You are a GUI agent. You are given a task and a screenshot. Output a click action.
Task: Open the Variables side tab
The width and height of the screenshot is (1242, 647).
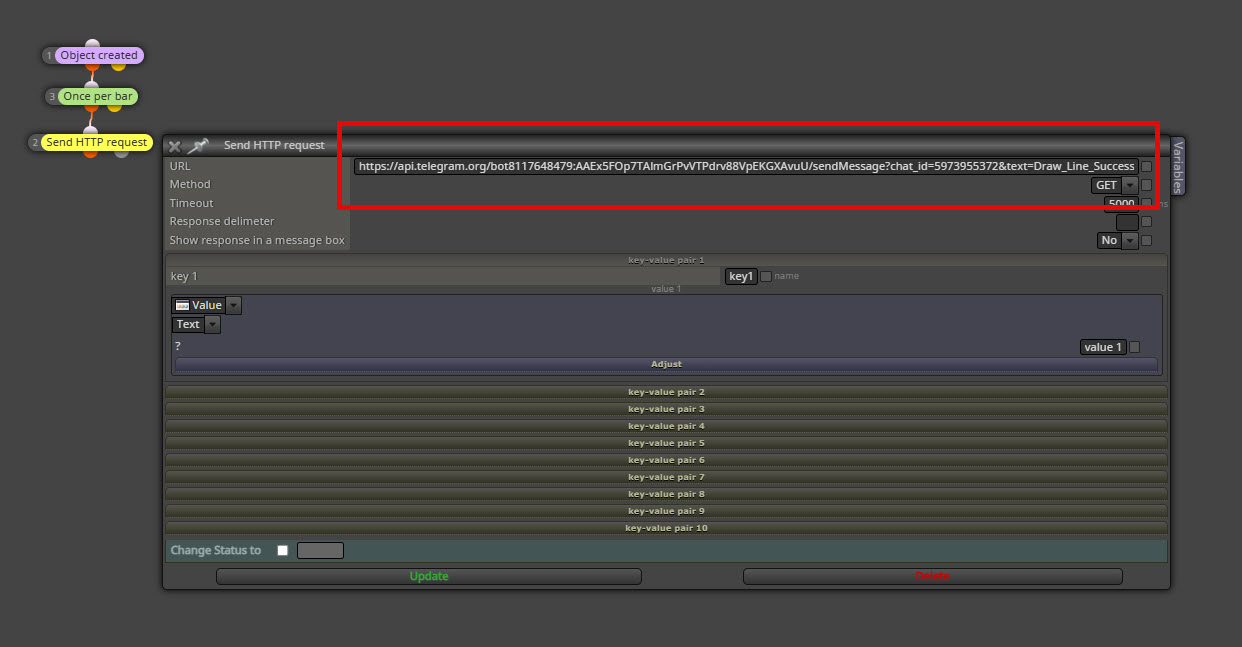(x=1177, y=167)
